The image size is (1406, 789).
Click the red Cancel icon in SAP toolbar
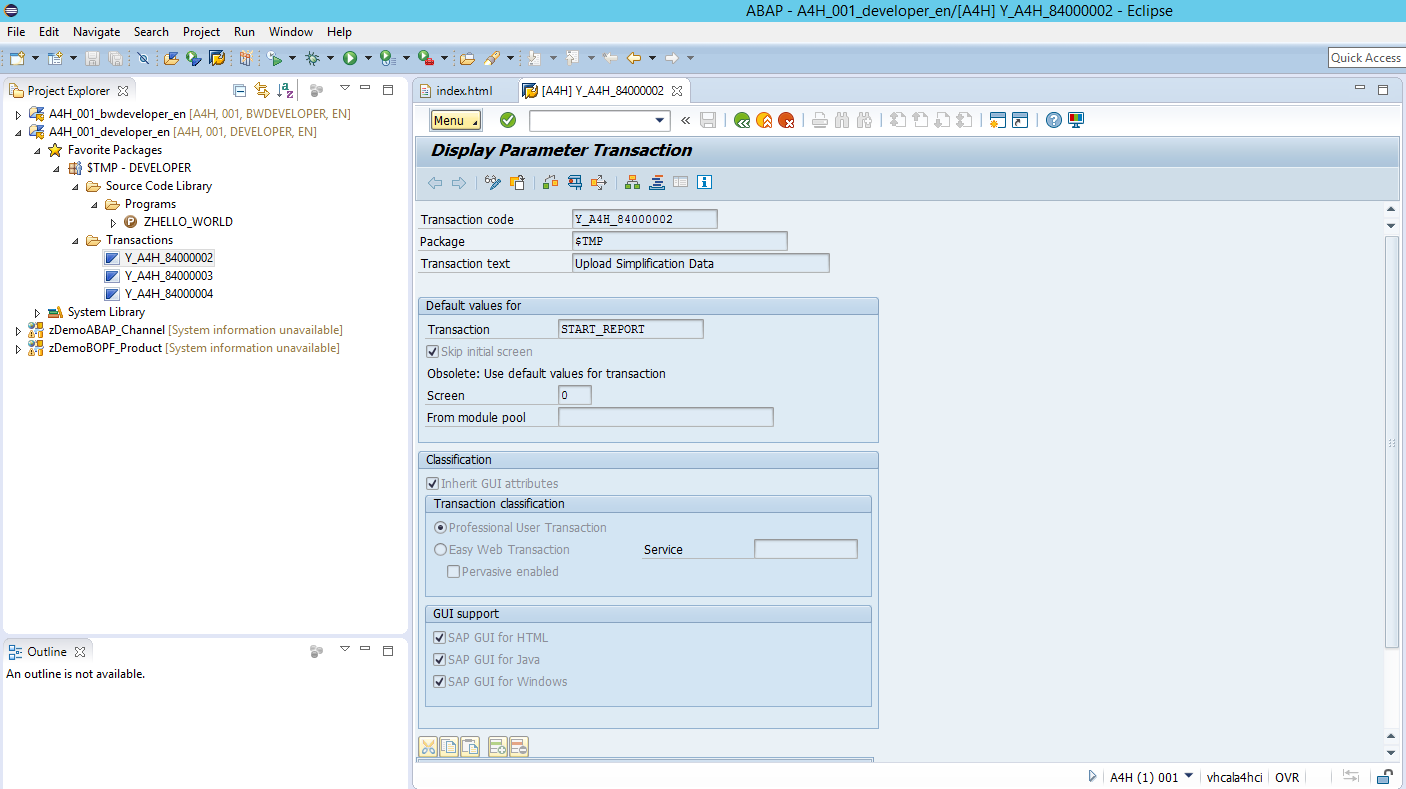(x=787, y=119)
